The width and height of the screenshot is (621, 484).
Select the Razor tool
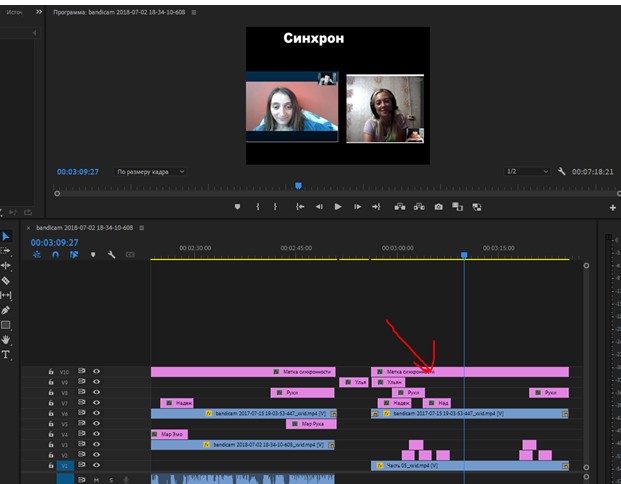(6, 281)
